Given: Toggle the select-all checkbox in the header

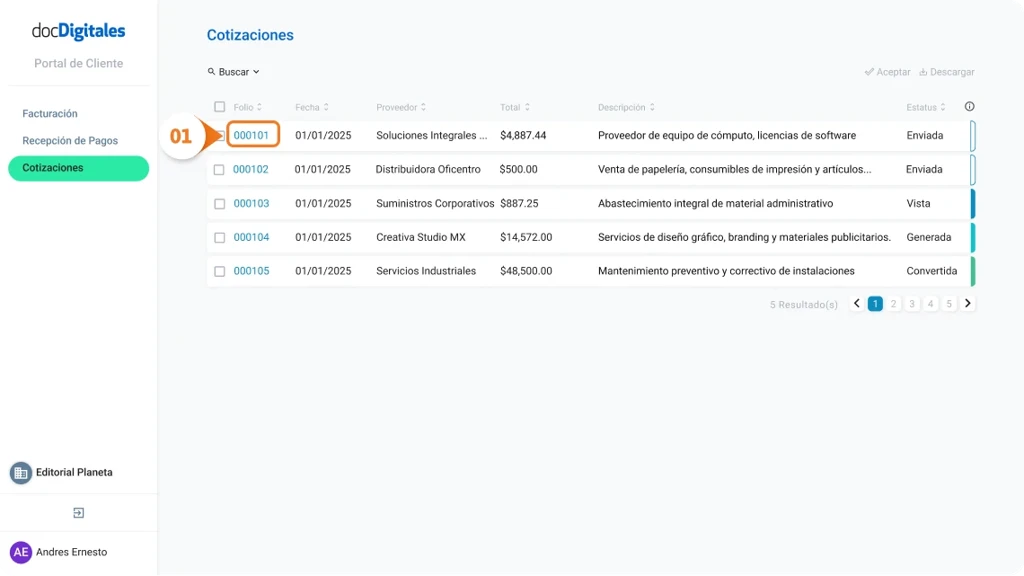Looking at the screenshot, I should click(x=217, y=106).
